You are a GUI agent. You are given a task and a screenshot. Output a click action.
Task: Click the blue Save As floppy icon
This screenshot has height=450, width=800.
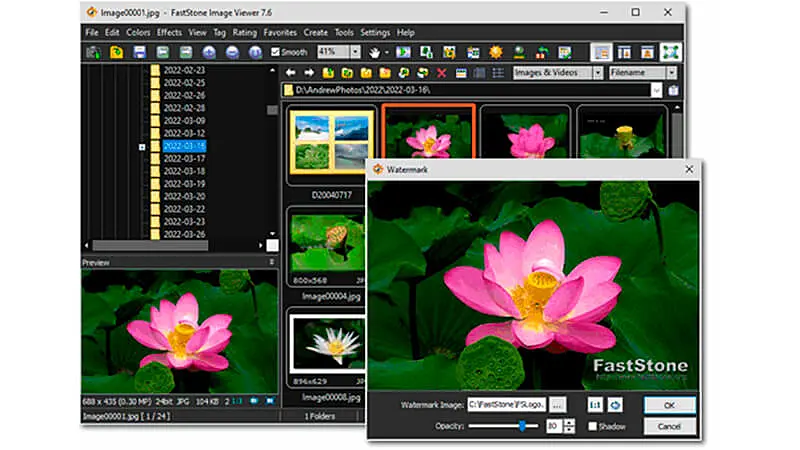coord(139,52)
